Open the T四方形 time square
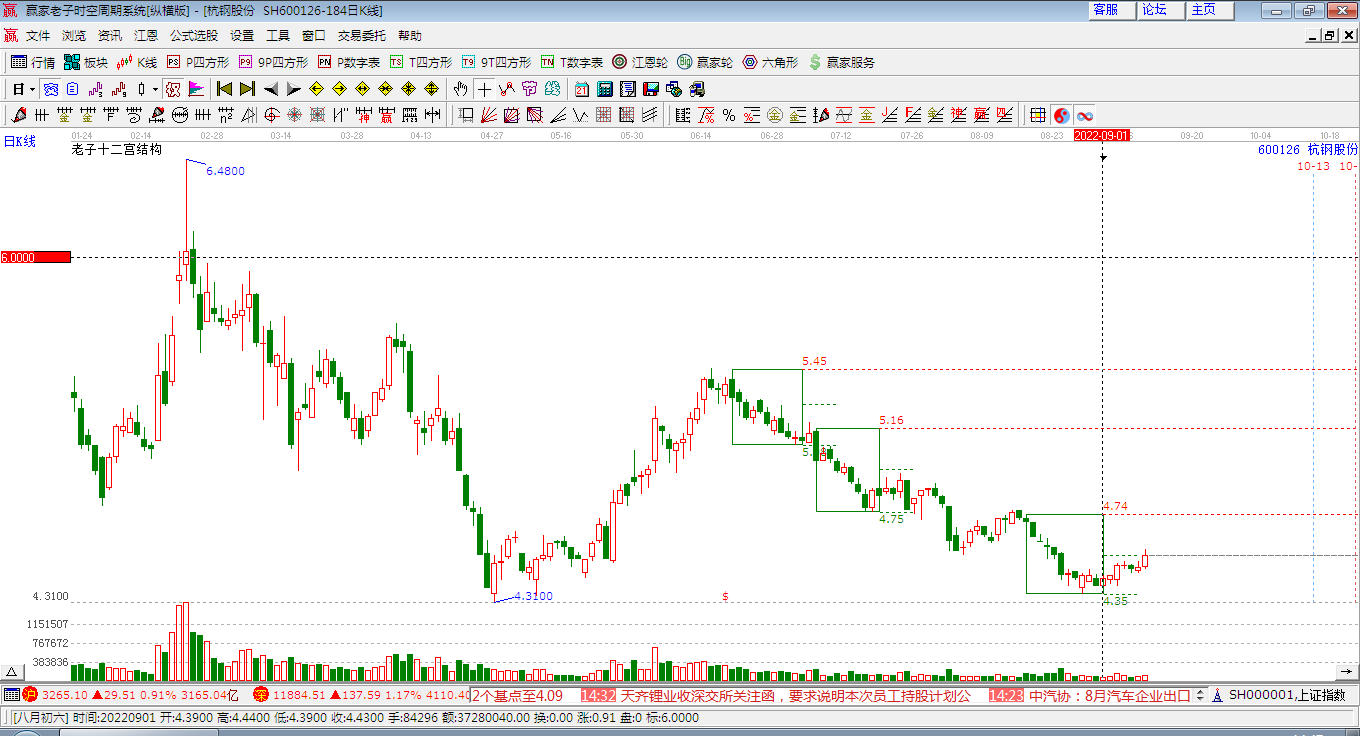 [421, 62]
